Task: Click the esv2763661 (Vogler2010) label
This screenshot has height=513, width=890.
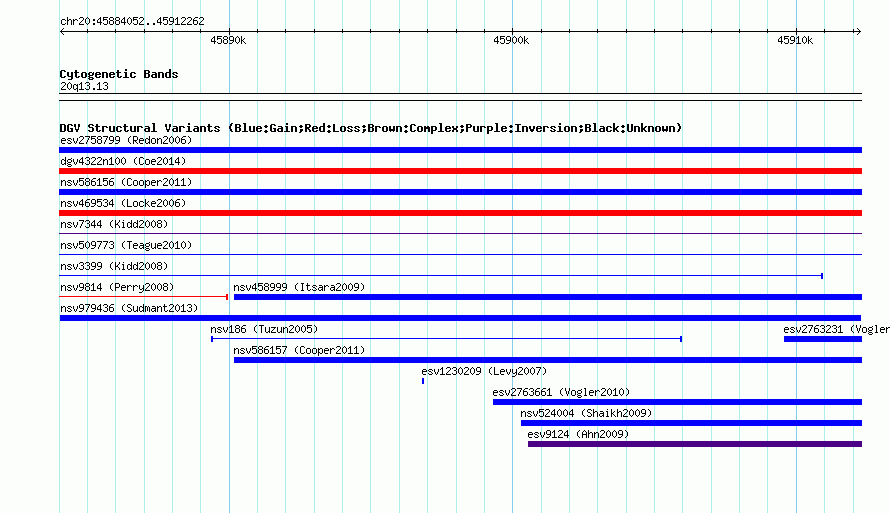Action: point(561,392)
